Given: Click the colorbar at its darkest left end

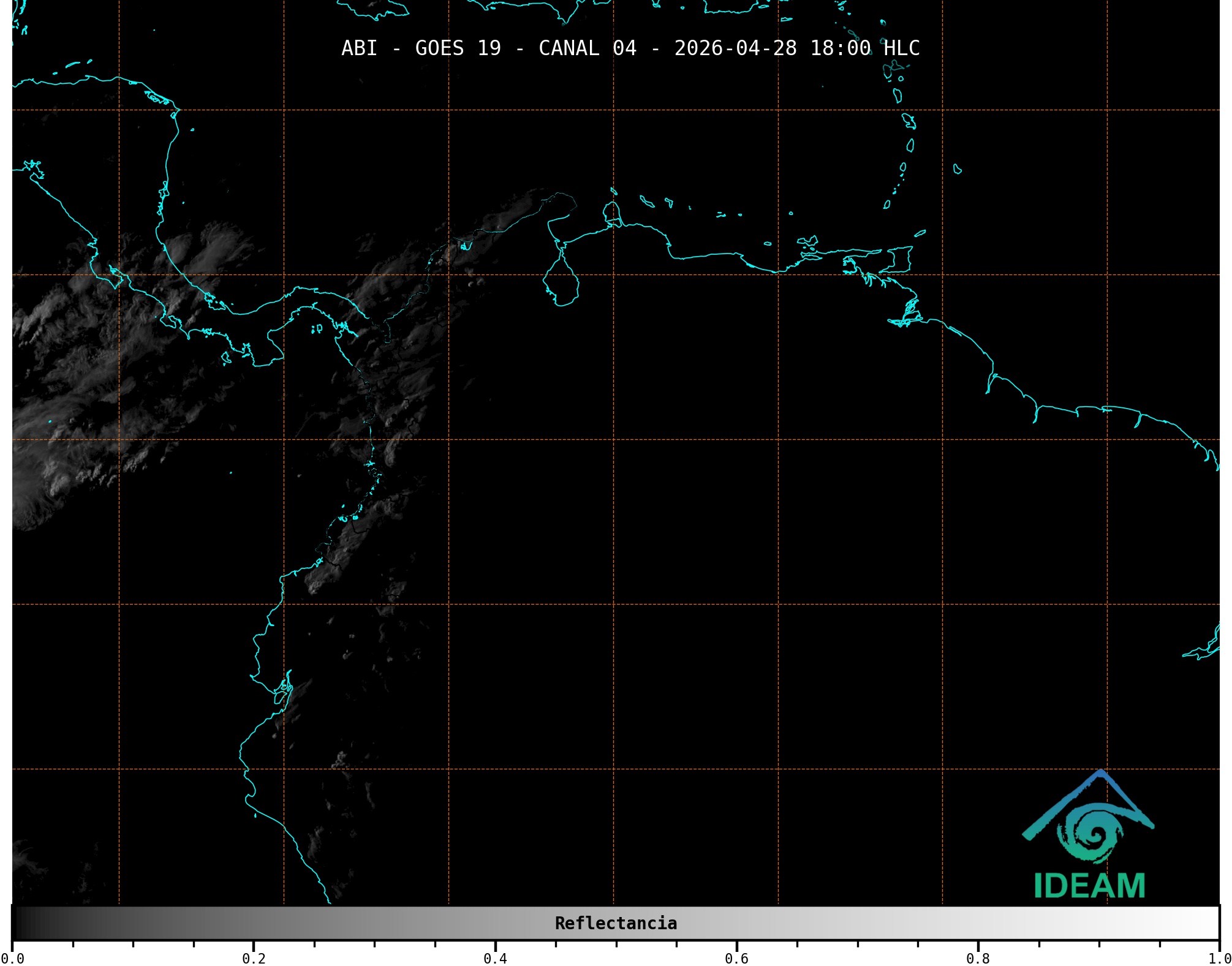Looking at the screenshot, I should (18, 923).
